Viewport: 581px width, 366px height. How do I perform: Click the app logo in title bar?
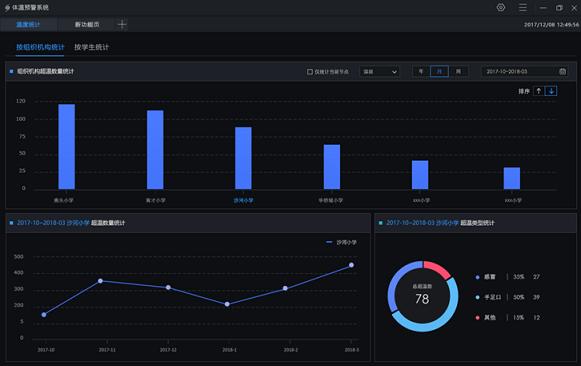coord(7,8)
